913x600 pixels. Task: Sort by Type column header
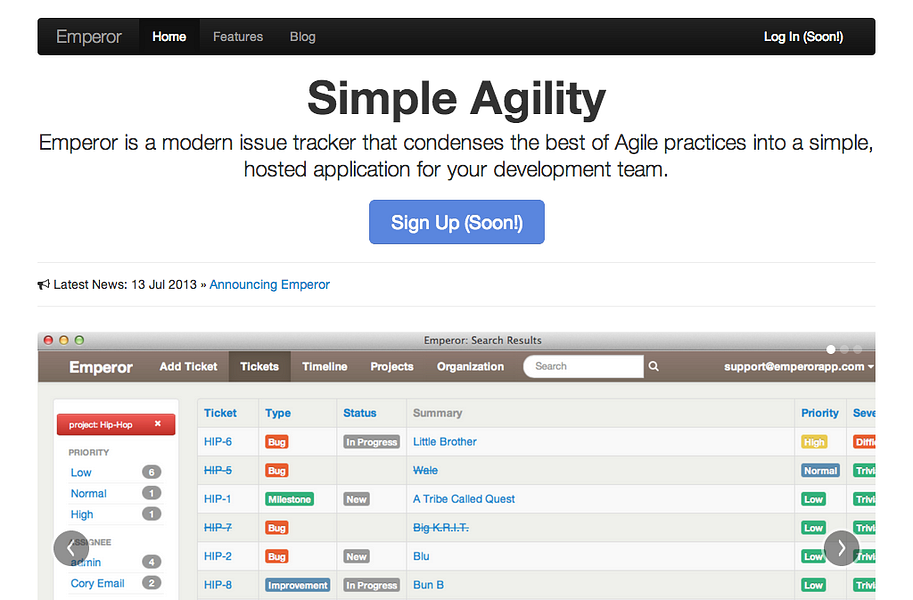(278, 413)
